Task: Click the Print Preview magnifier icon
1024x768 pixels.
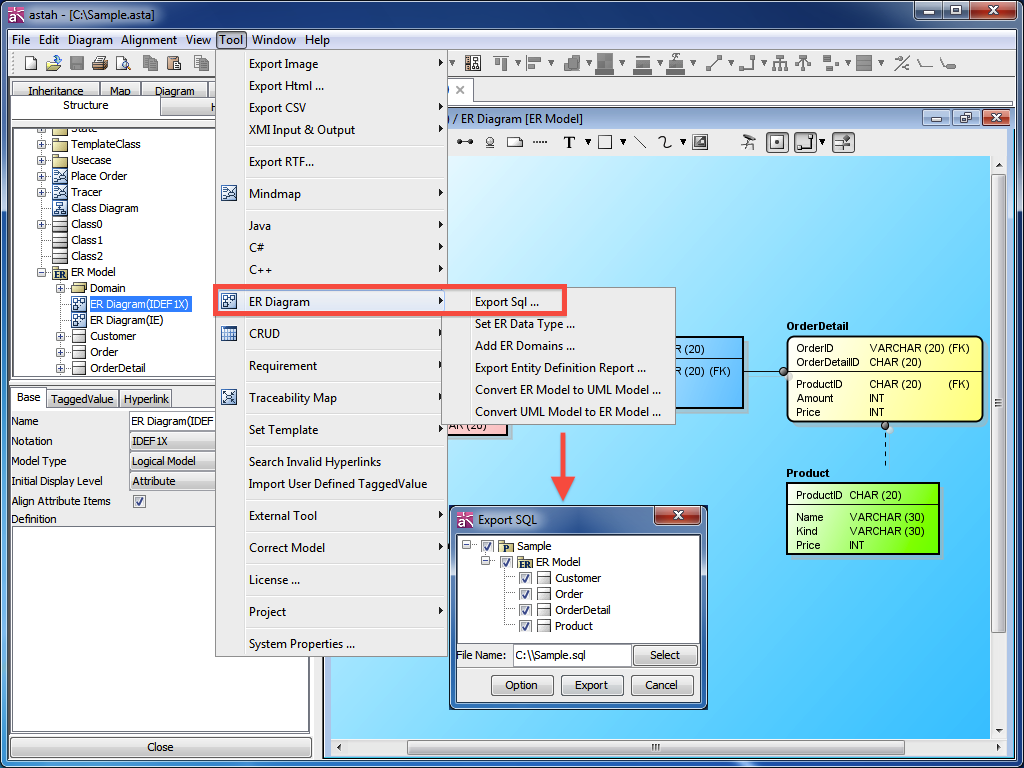Action: click(x=123, y=63)
